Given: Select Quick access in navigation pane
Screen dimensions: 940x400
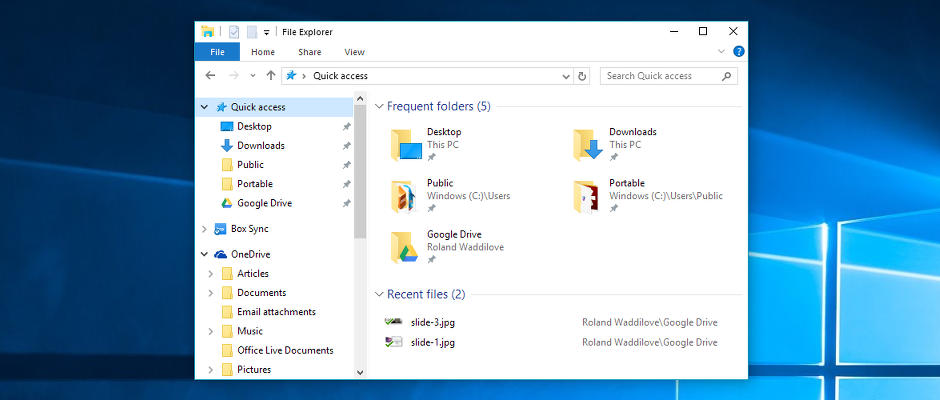Looking at the screenshot, I should tap(258, 107).
